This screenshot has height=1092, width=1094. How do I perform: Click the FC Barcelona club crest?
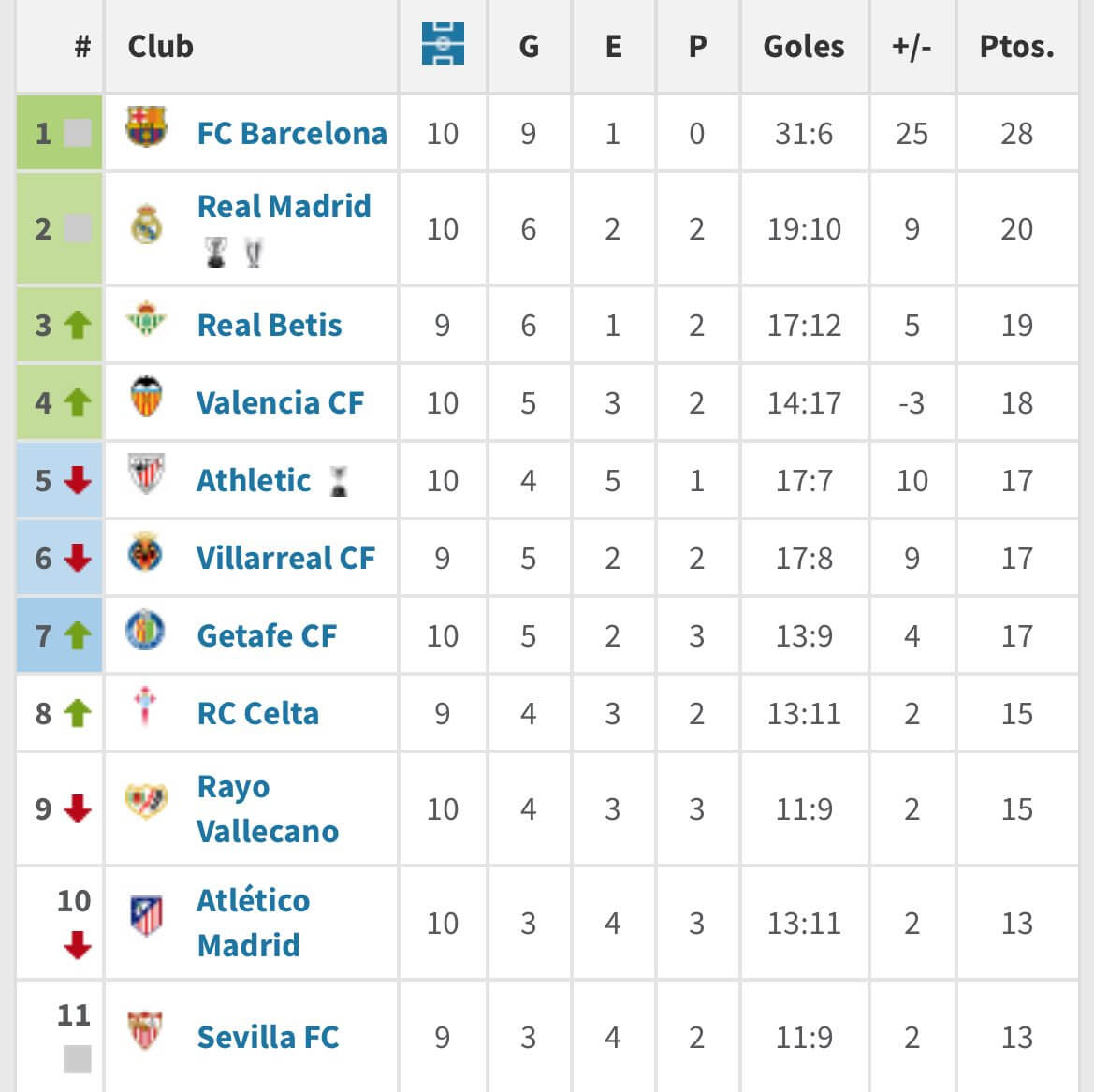146,126
